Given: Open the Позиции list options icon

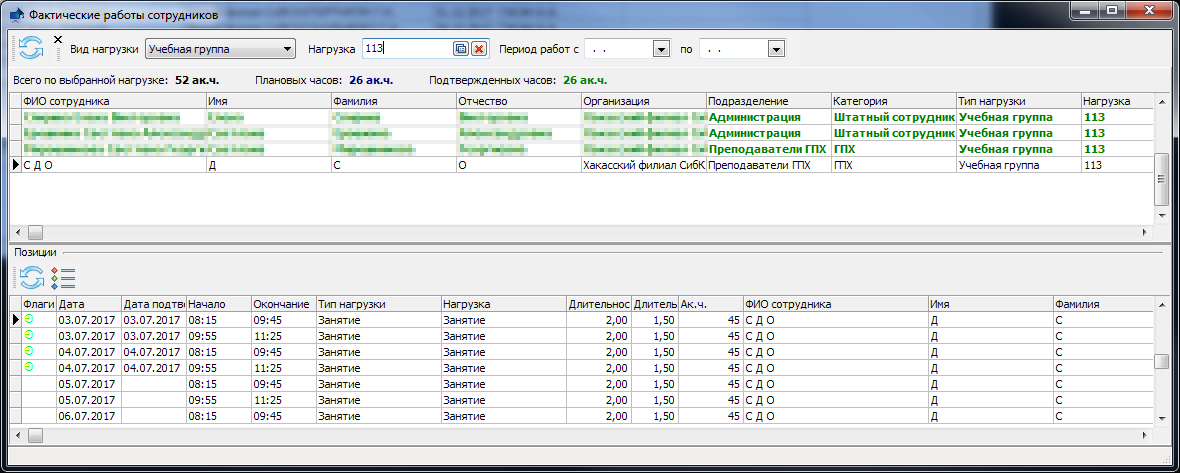Looking at the screenshot, I should coord(62,278).
